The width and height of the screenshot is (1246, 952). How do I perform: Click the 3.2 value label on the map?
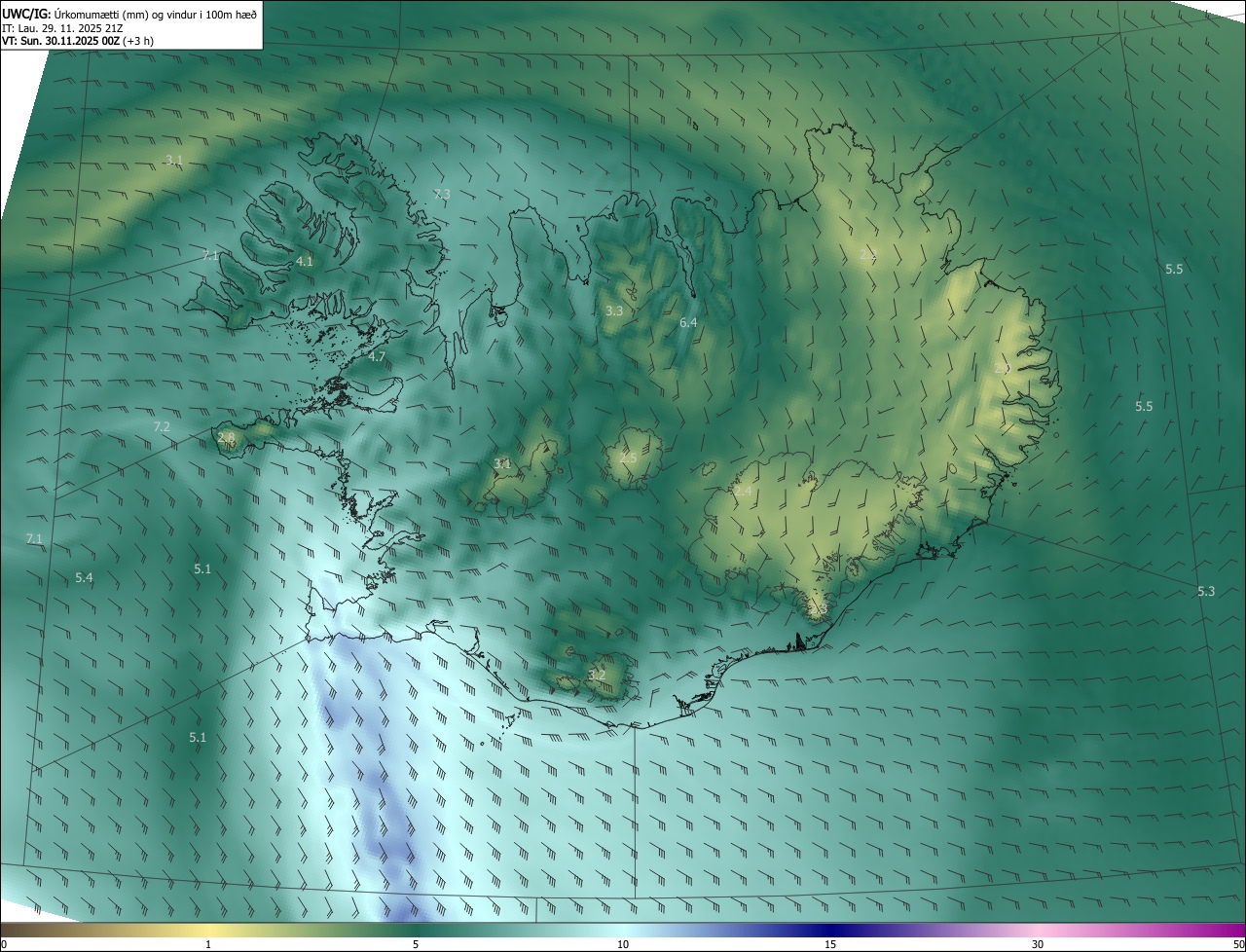597,675
